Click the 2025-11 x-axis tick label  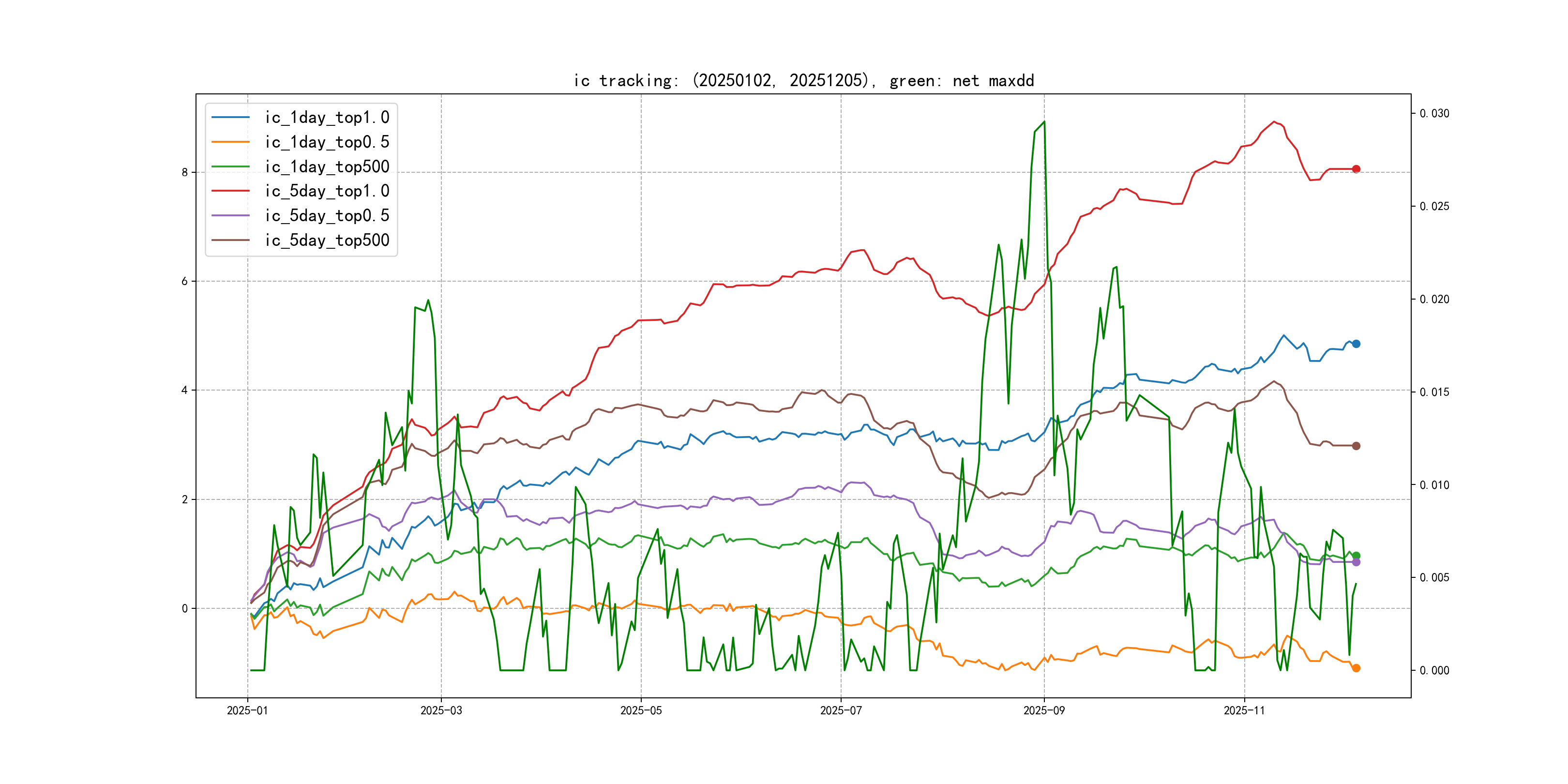coord(1244,710)
